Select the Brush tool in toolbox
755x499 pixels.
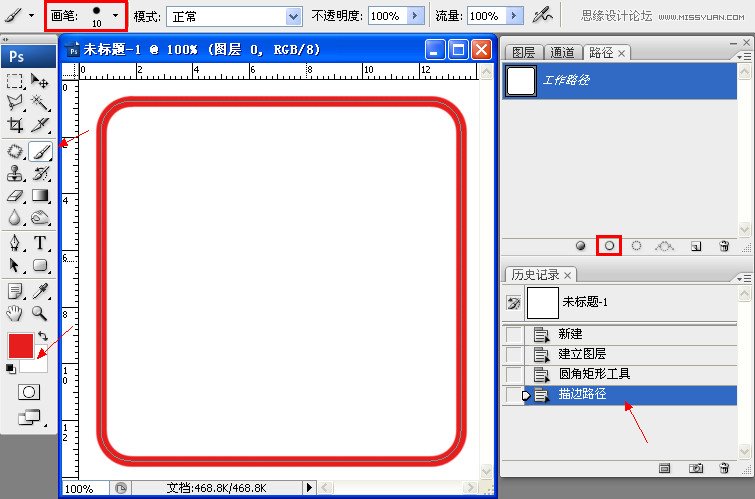40,151
